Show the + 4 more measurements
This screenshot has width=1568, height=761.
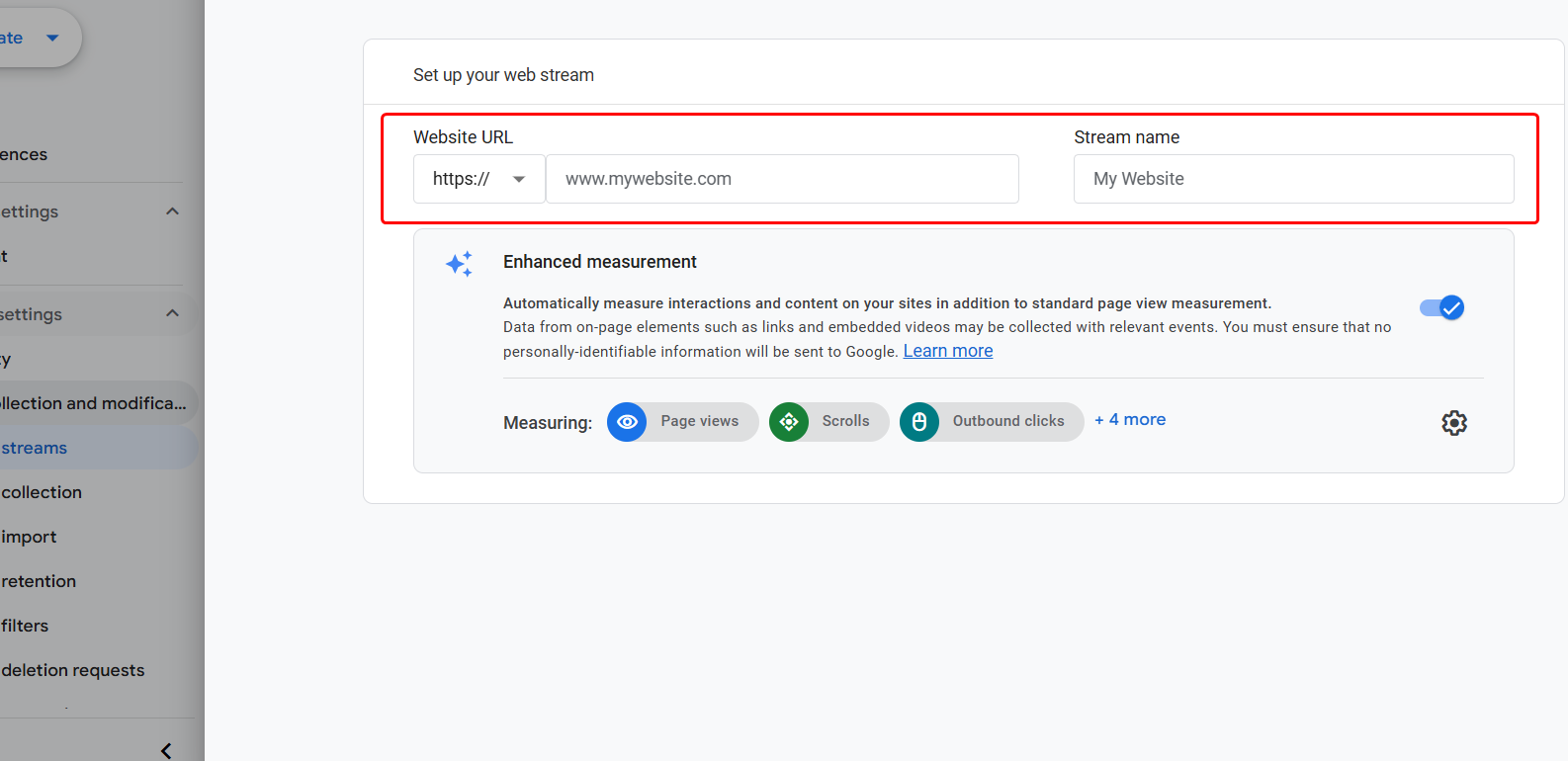click(1130, 420)
